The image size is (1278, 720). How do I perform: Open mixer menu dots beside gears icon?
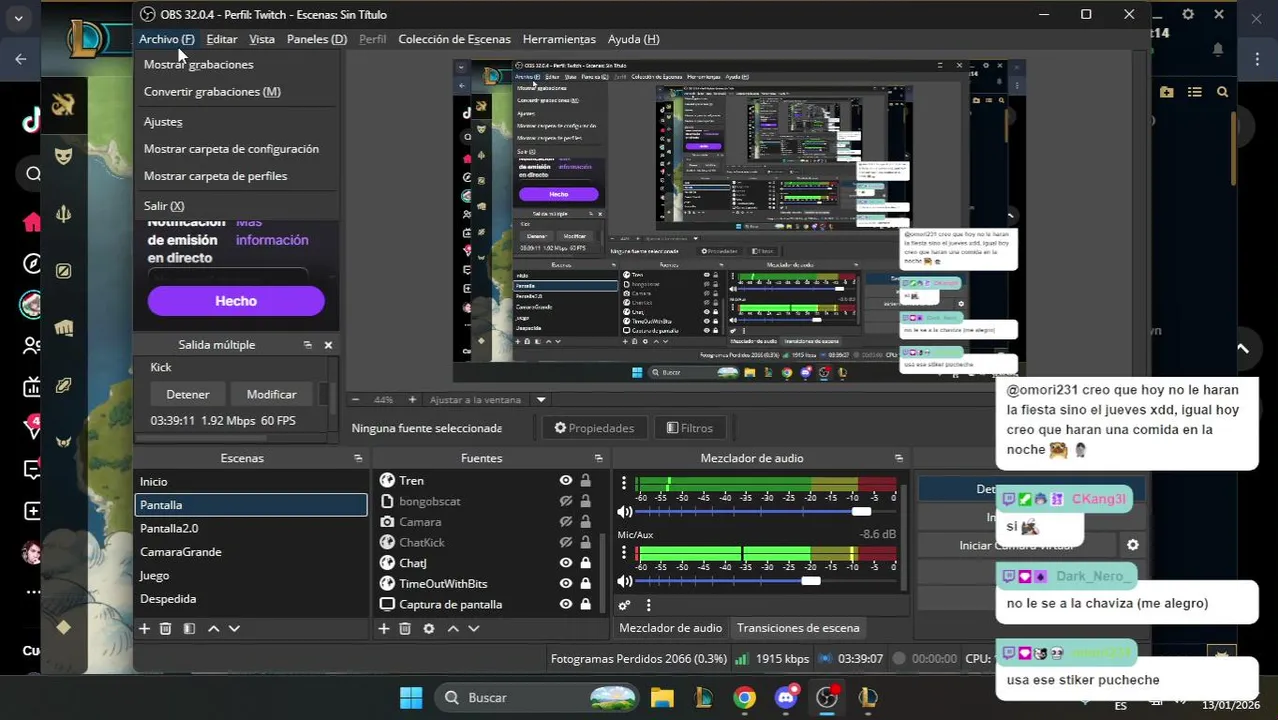pos(648,605)
